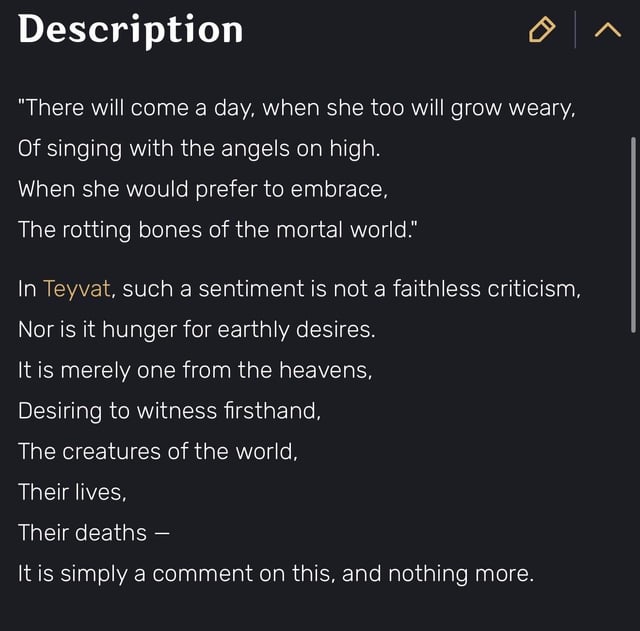Click the line "When she would prefer to embrace"
Viewport: 640px width, 631px height.
point(203,190)
